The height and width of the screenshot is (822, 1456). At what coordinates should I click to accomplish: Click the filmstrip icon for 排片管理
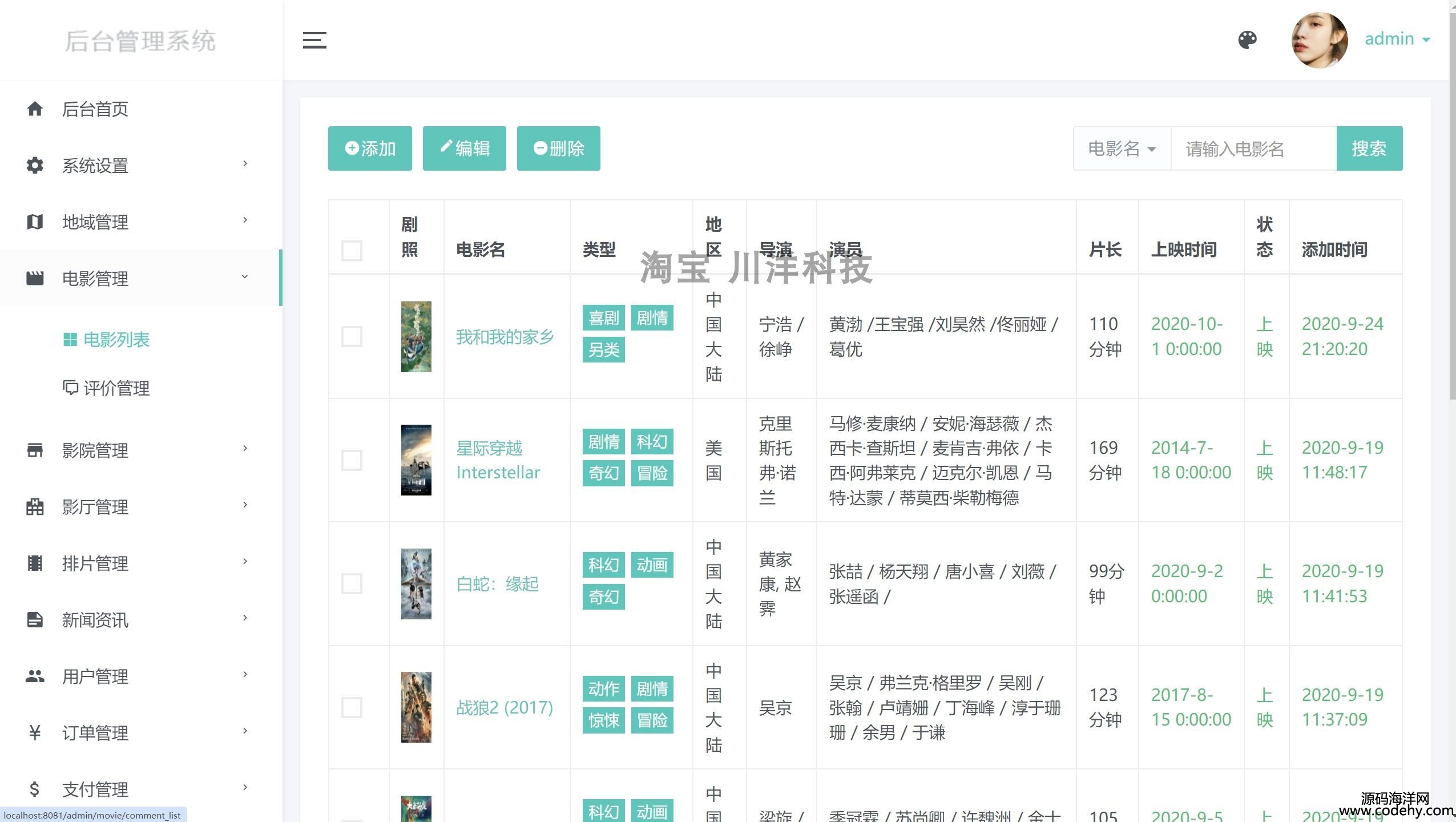[35, 563]
